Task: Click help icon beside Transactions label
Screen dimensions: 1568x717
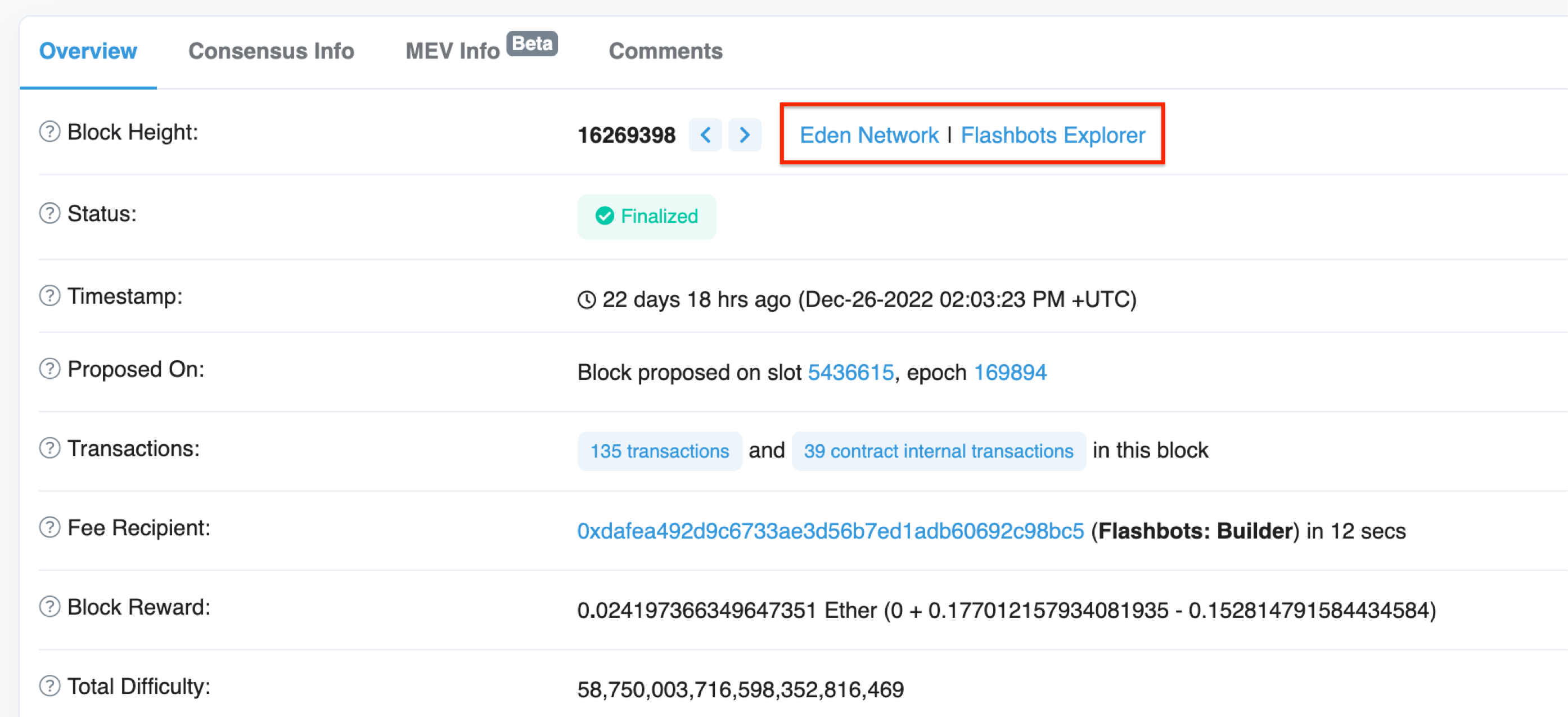Action: (49, 449)
